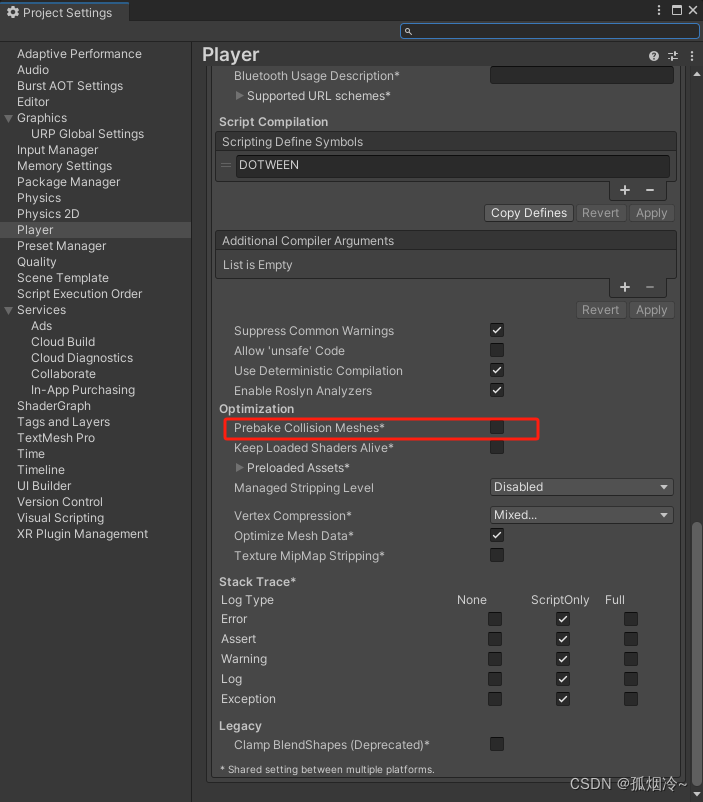The image size is (703, 802).
Task: Click the Project Settings gear icon
Action: 13,13
